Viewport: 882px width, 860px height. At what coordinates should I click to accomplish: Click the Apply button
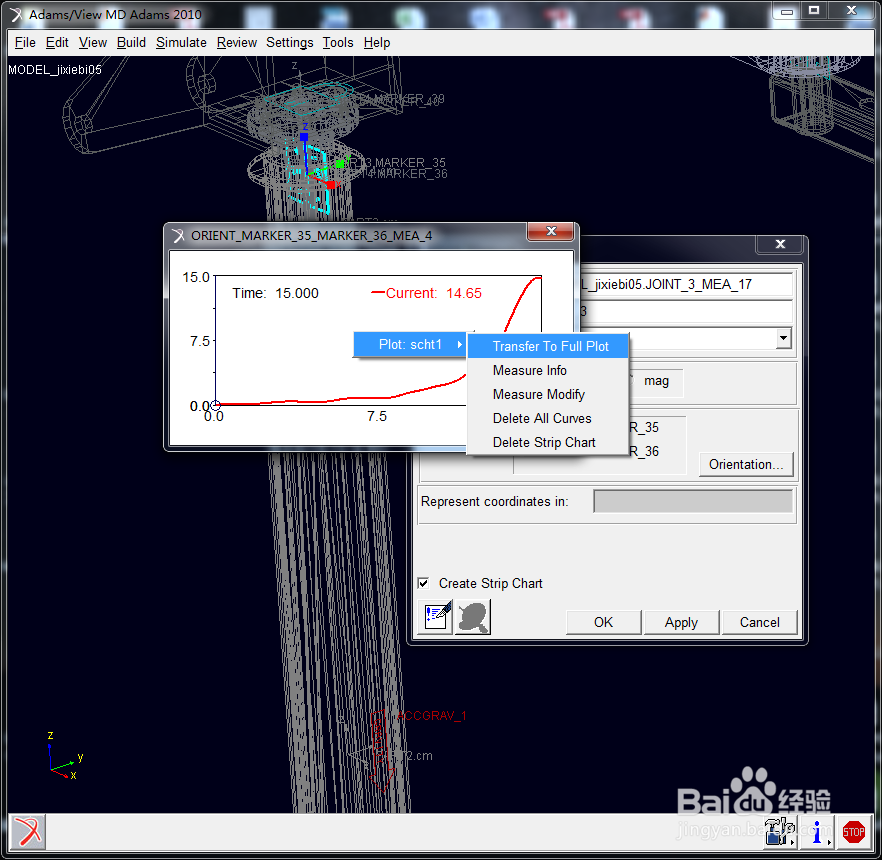(681, 622)
